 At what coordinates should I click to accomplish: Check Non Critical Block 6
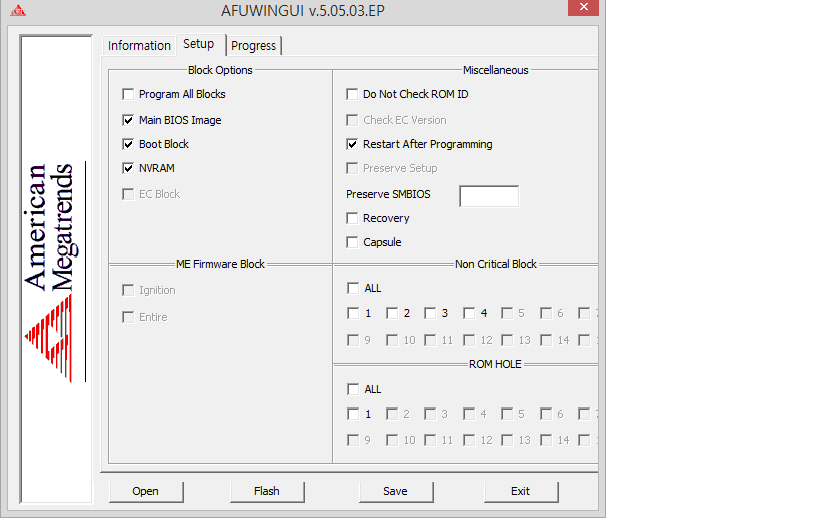coord(546,314)
